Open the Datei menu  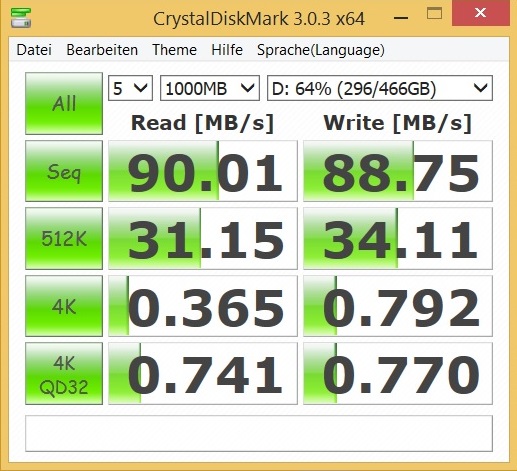(x=34, y=50)
